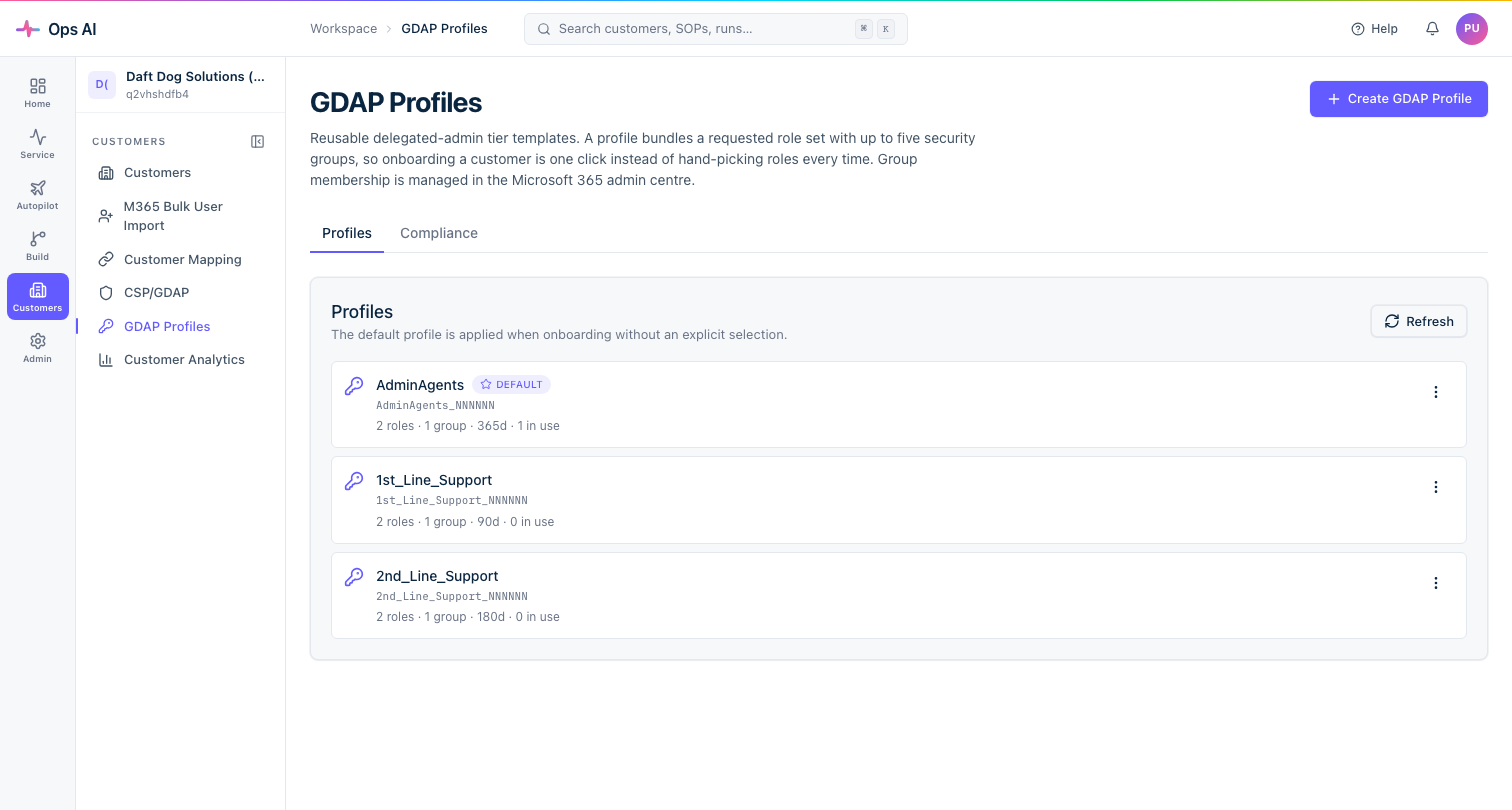The height and width of the screenshot is (810, 1512).
Task: Open the PU user avatar menu
Action: [1472, 29]
